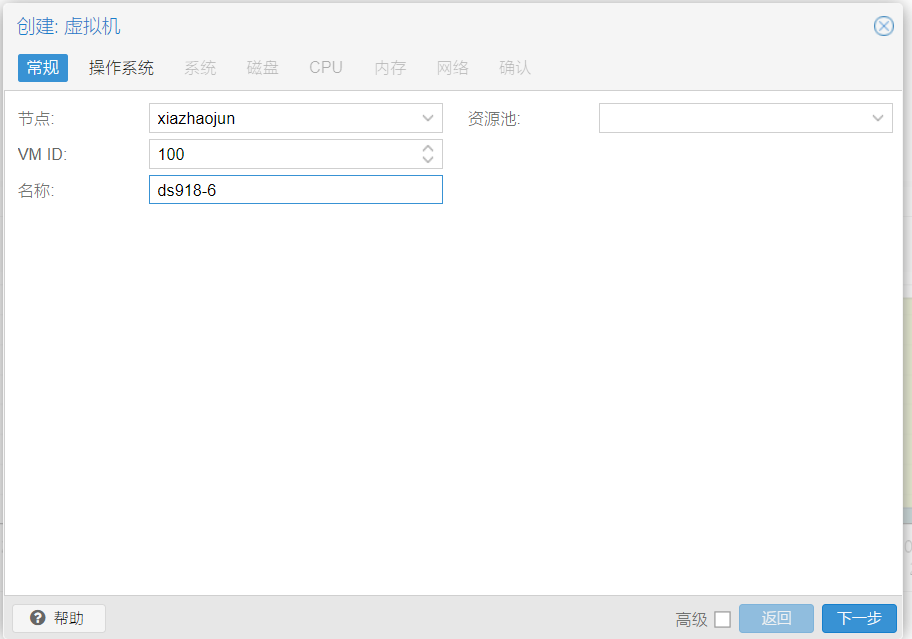Select the 内存 tab
Image resolution: width=912 pixels, height=639 pixels.
pyautogui.click(x=390, y=68)
